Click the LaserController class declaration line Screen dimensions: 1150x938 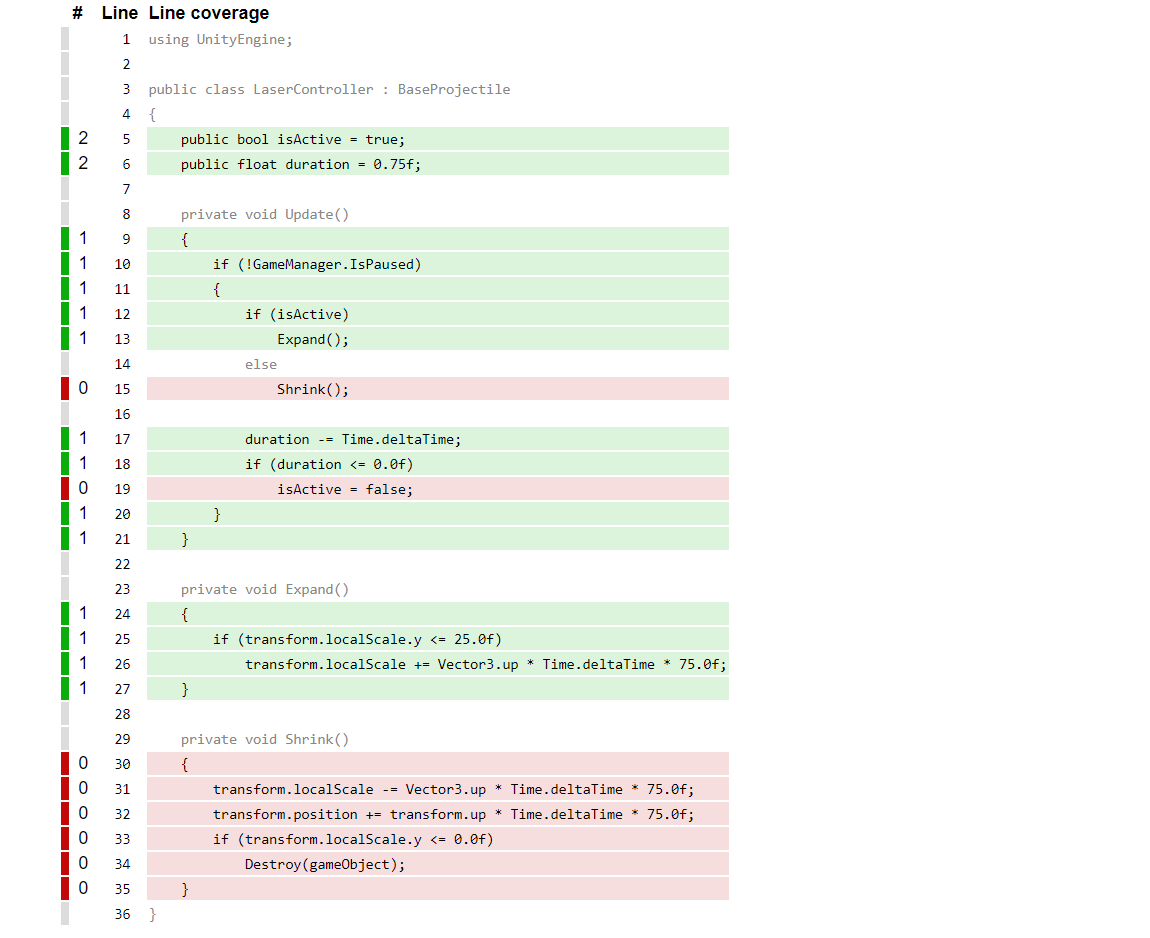(329, 89)
